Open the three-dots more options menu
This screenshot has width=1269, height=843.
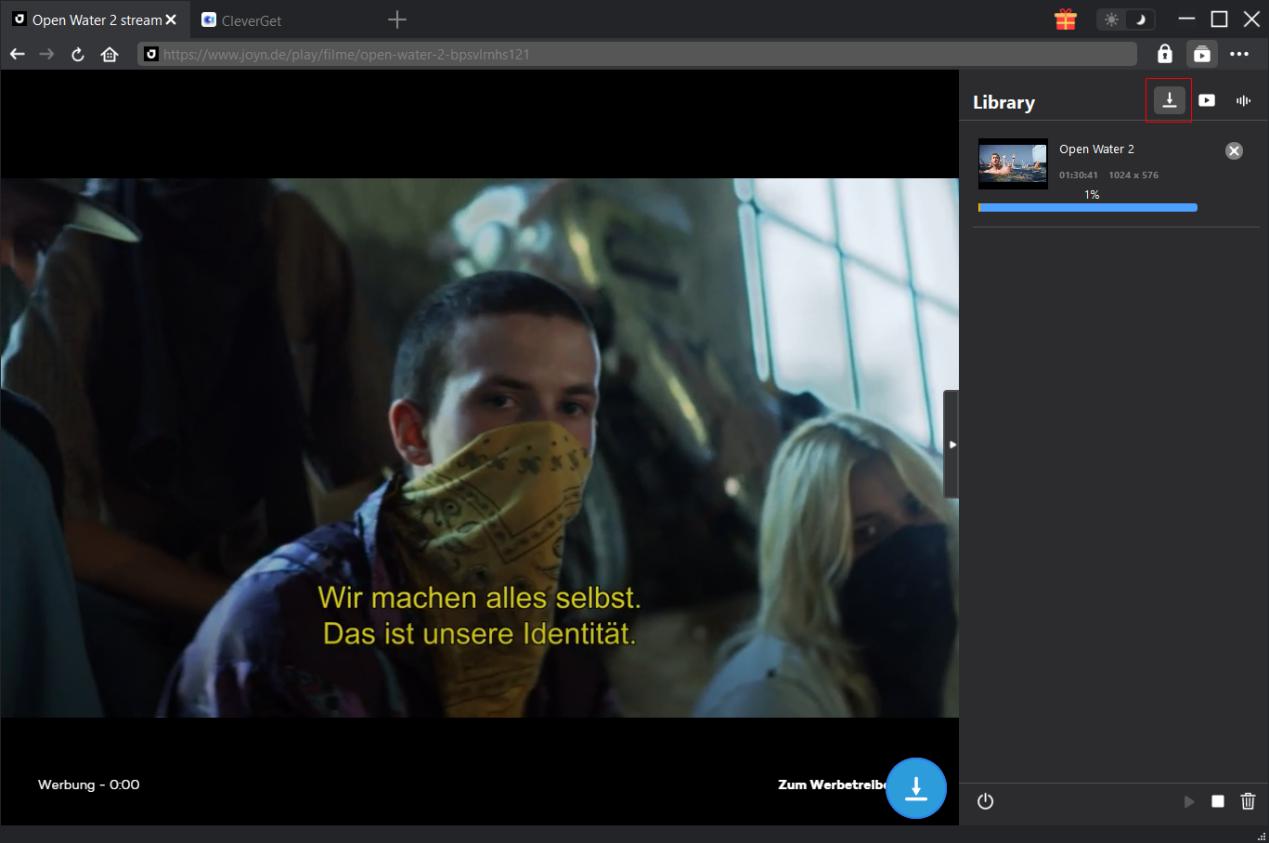[x=1239, y=54]
